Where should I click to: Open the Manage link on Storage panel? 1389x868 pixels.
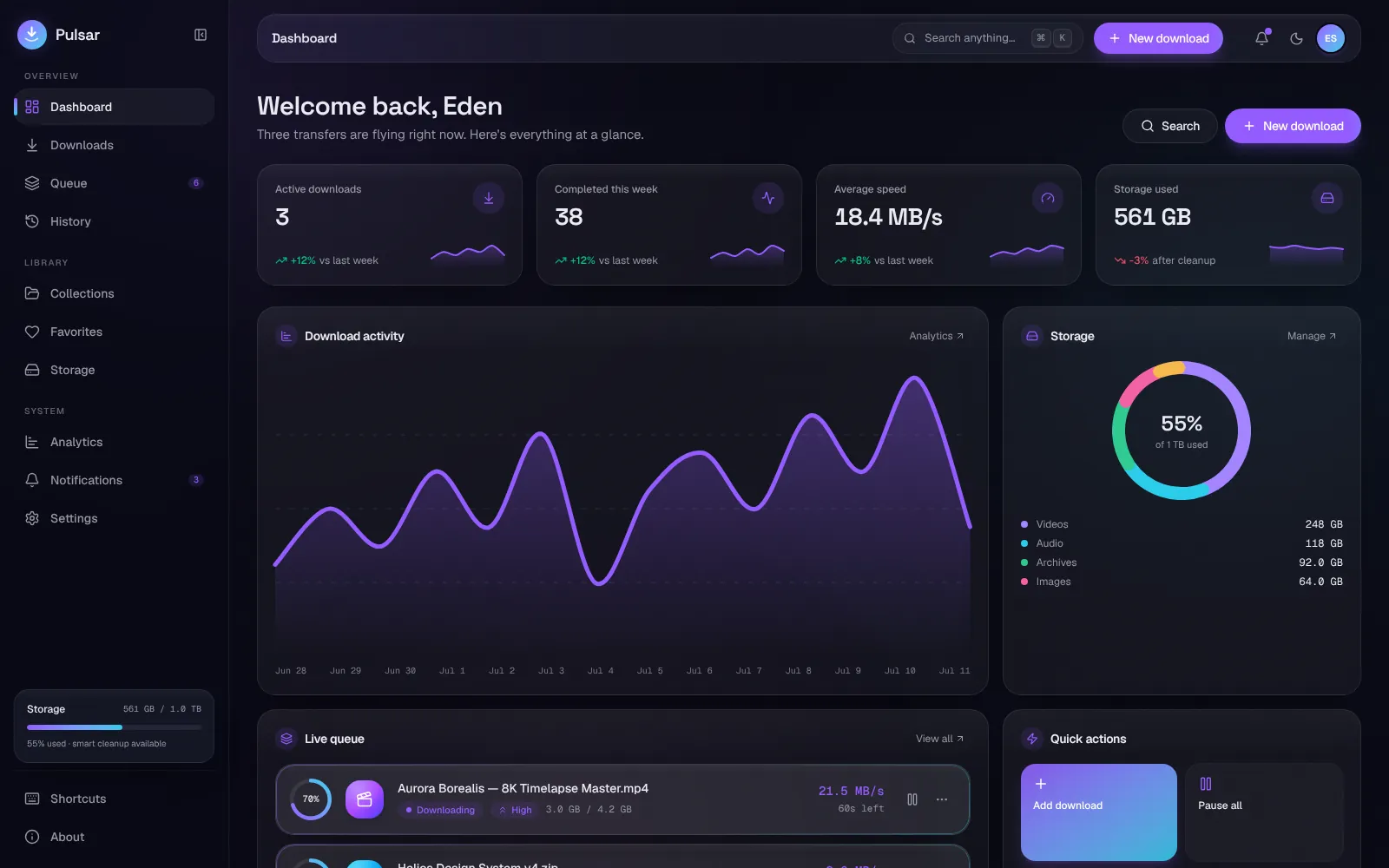pyautogui.click(x=1312, y=336)
